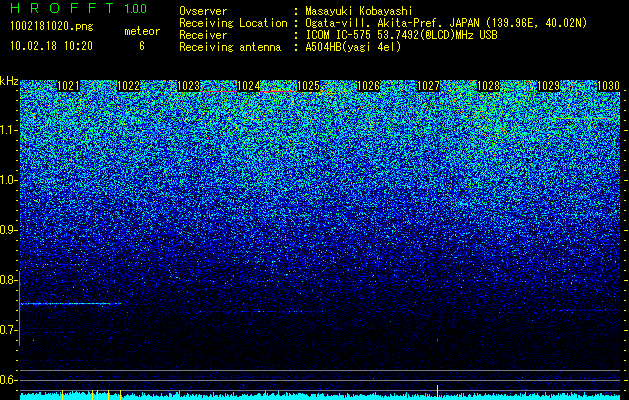The width and height of the screenshot is (629, 400).
Task: Click the 1029 time marker
Action: pyautogui.click(x=548, y=86)
